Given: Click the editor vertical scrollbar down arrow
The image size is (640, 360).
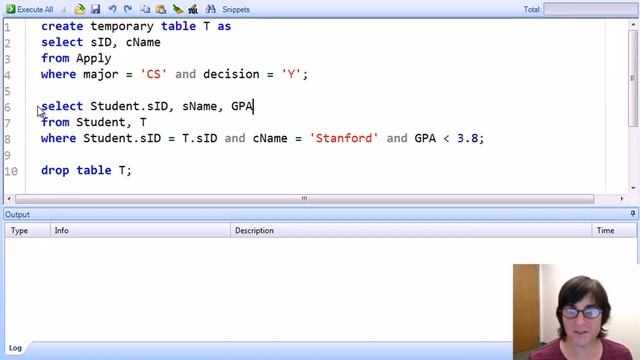Looking at the screenshot, I should [633, 188].
